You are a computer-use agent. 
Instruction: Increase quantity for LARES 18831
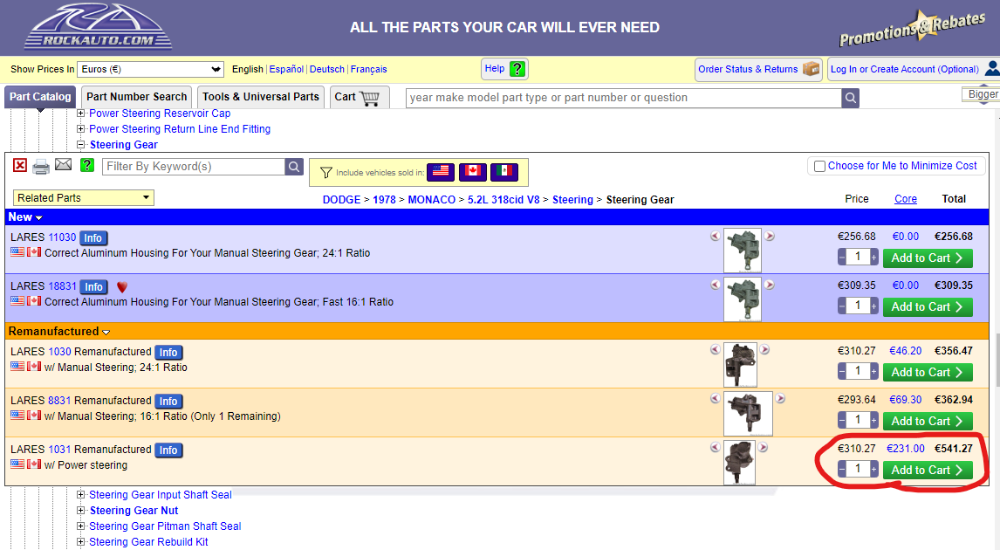(x=874, y=306)
